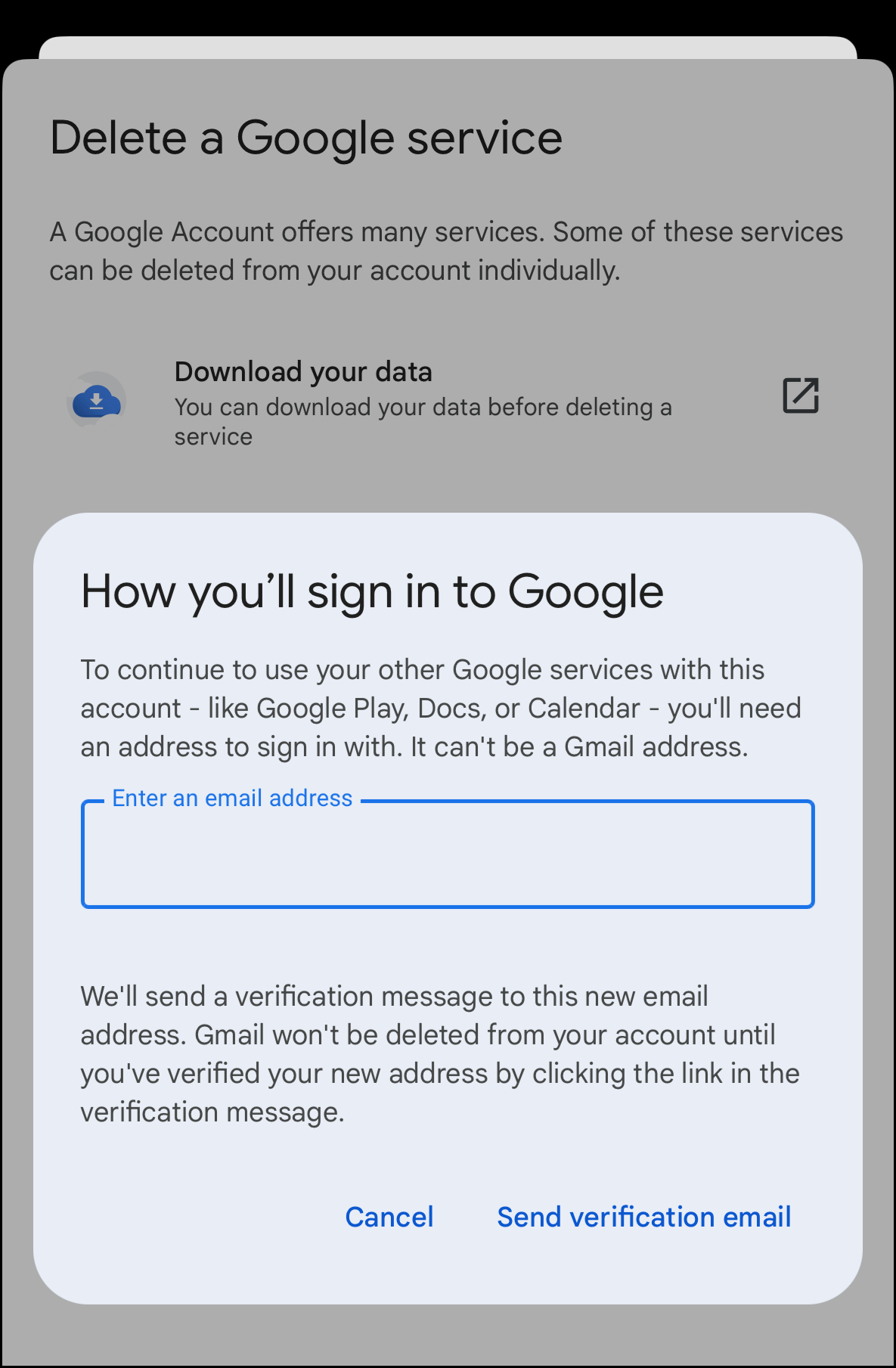Tap the dimmed area below the dialog to dismiss

coord(448,1335)
